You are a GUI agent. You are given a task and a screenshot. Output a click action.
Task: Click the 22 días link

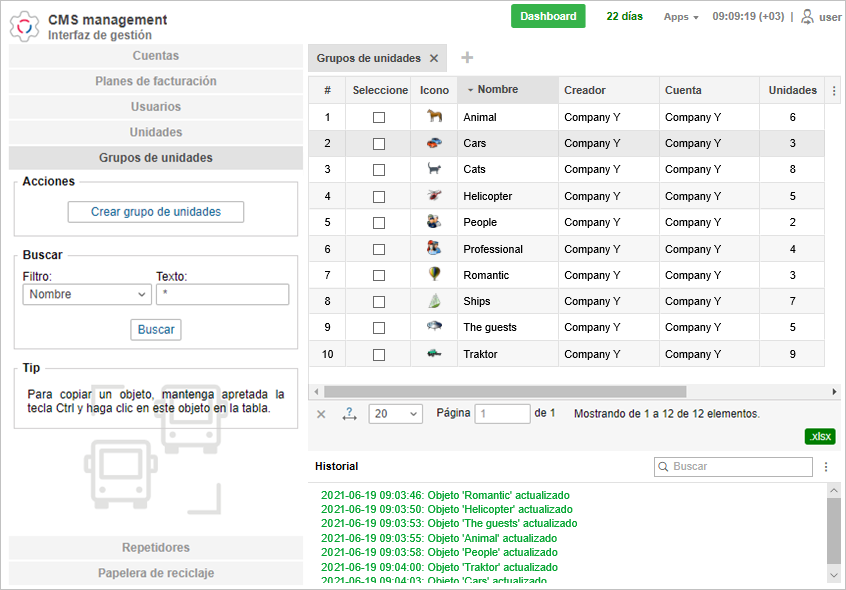coord(624,16)
